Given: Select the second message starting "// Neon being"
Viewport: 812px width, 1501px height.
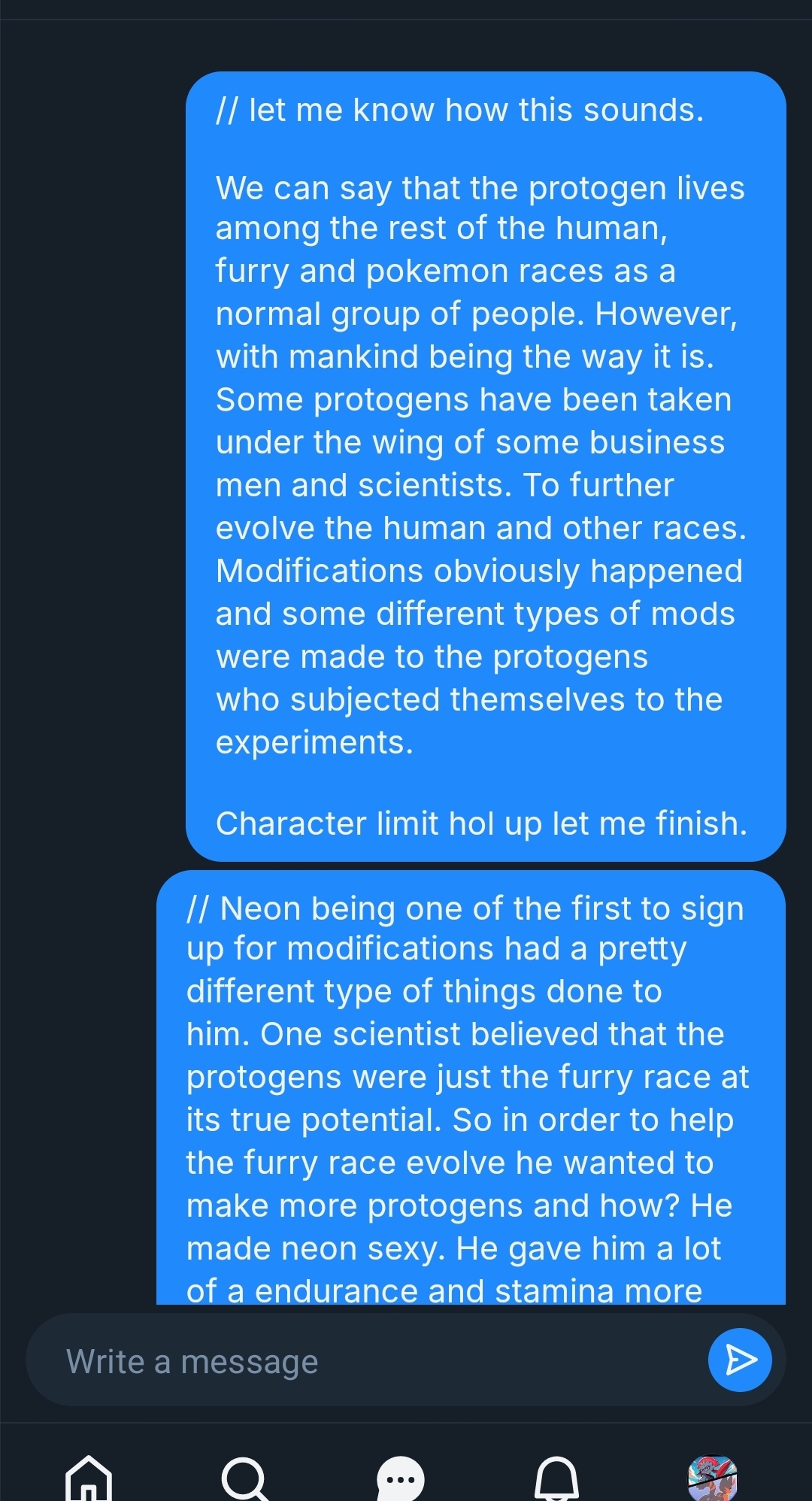Looking at the screenshot, I should click(471, 1090).
